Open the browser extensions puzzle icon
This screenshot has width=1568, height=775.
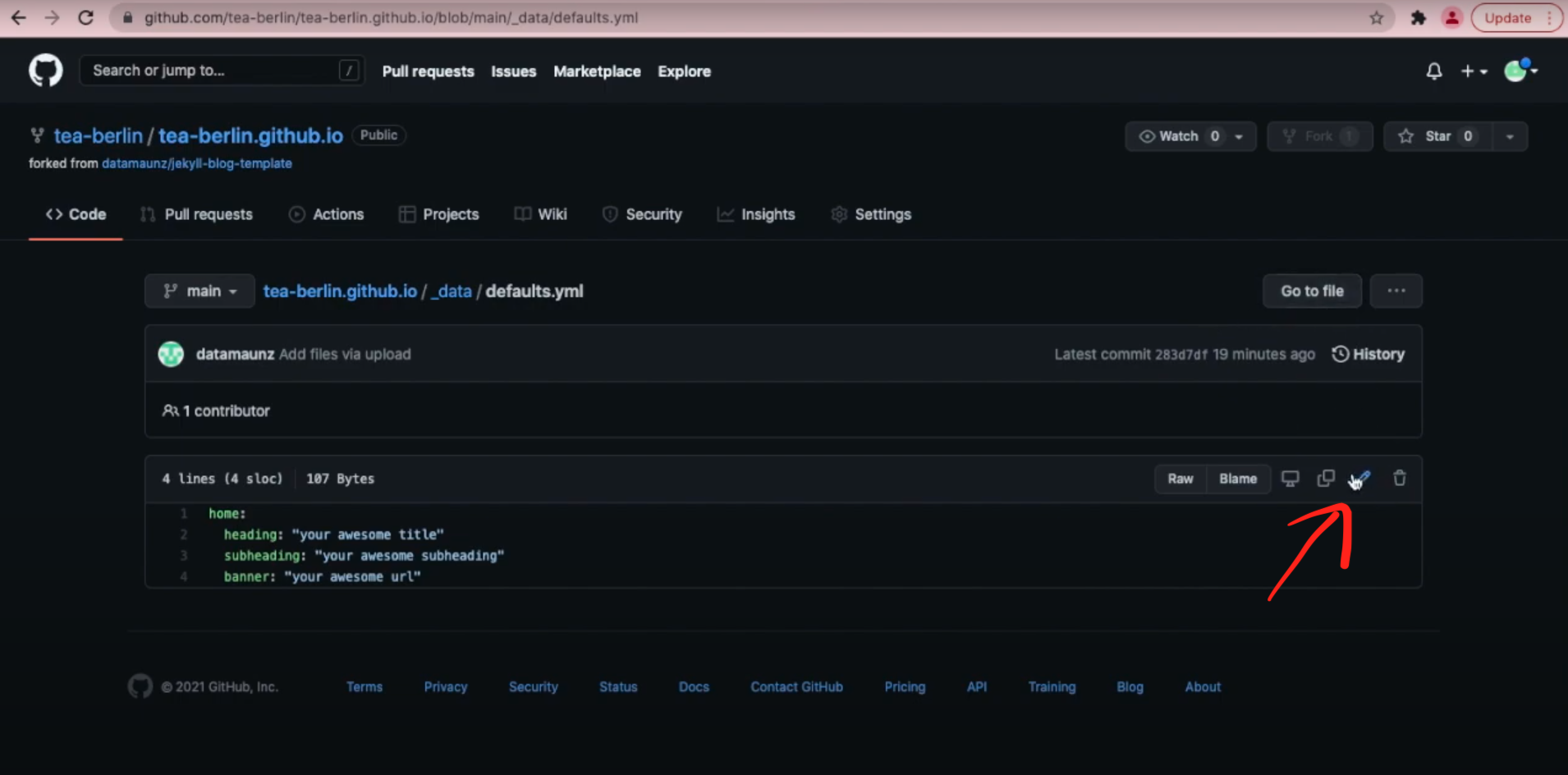[1418, 17]
